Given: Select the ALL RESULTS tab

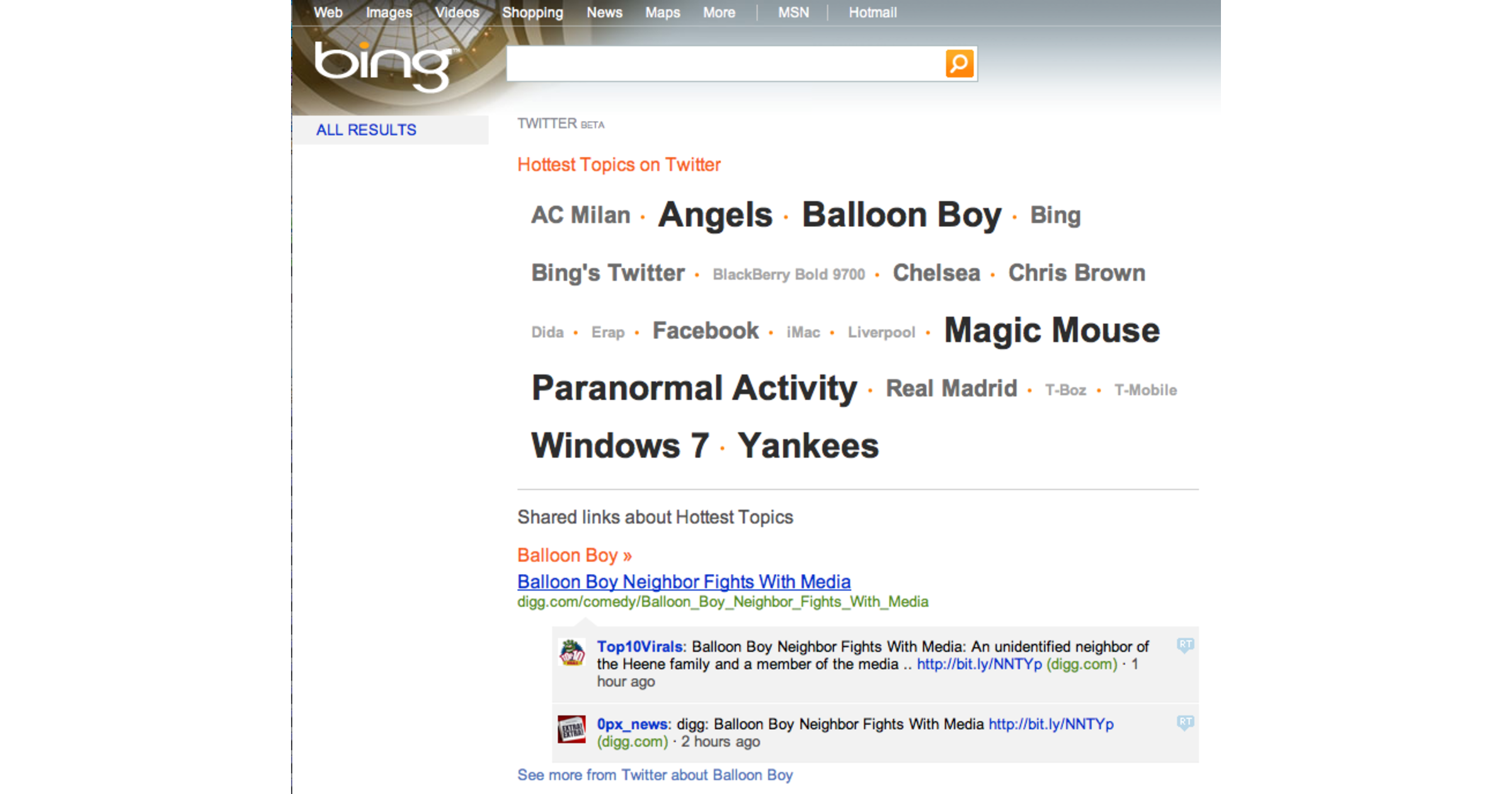Looking at the screenshot, I should 367,130.
